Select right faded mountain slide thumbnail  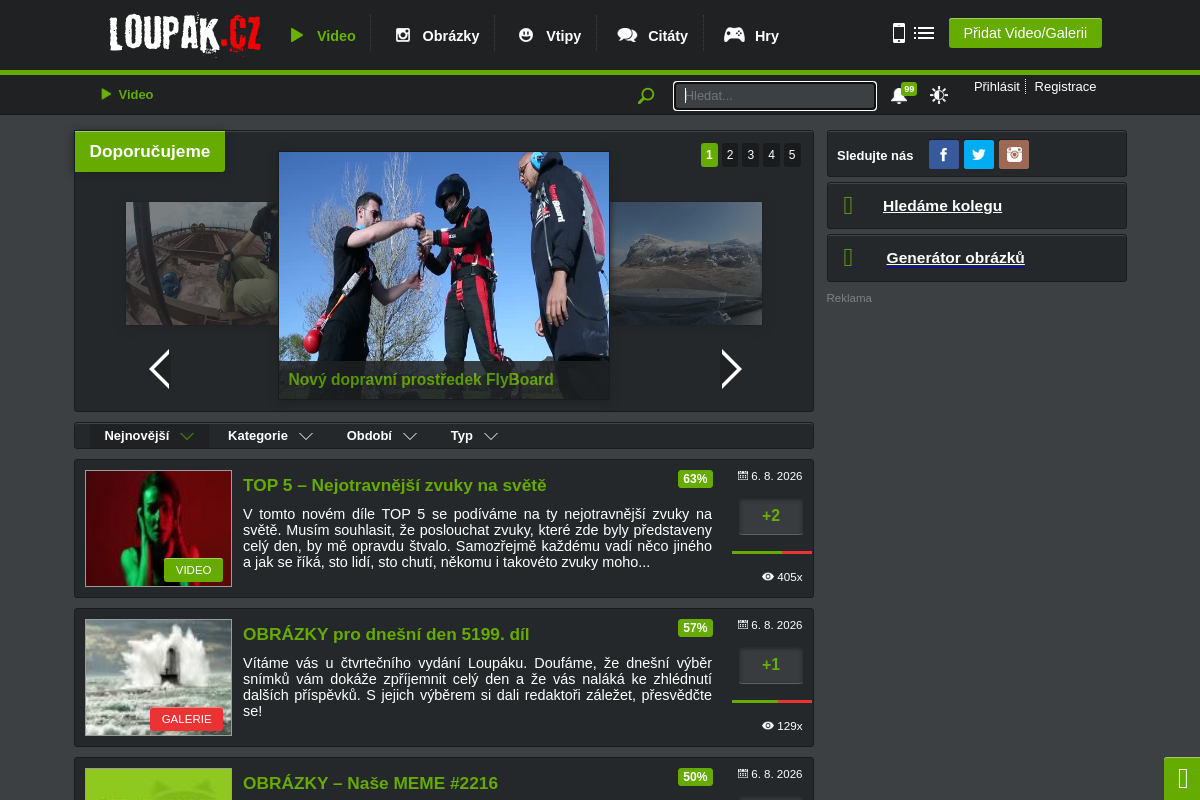(686, 263)
